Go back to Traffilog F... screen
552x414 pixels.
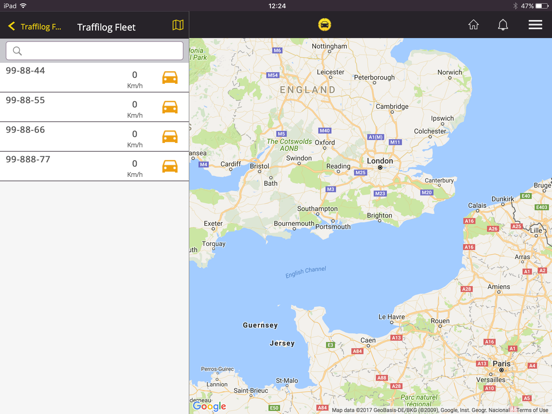pyautogui.click(x=34, y=27)
